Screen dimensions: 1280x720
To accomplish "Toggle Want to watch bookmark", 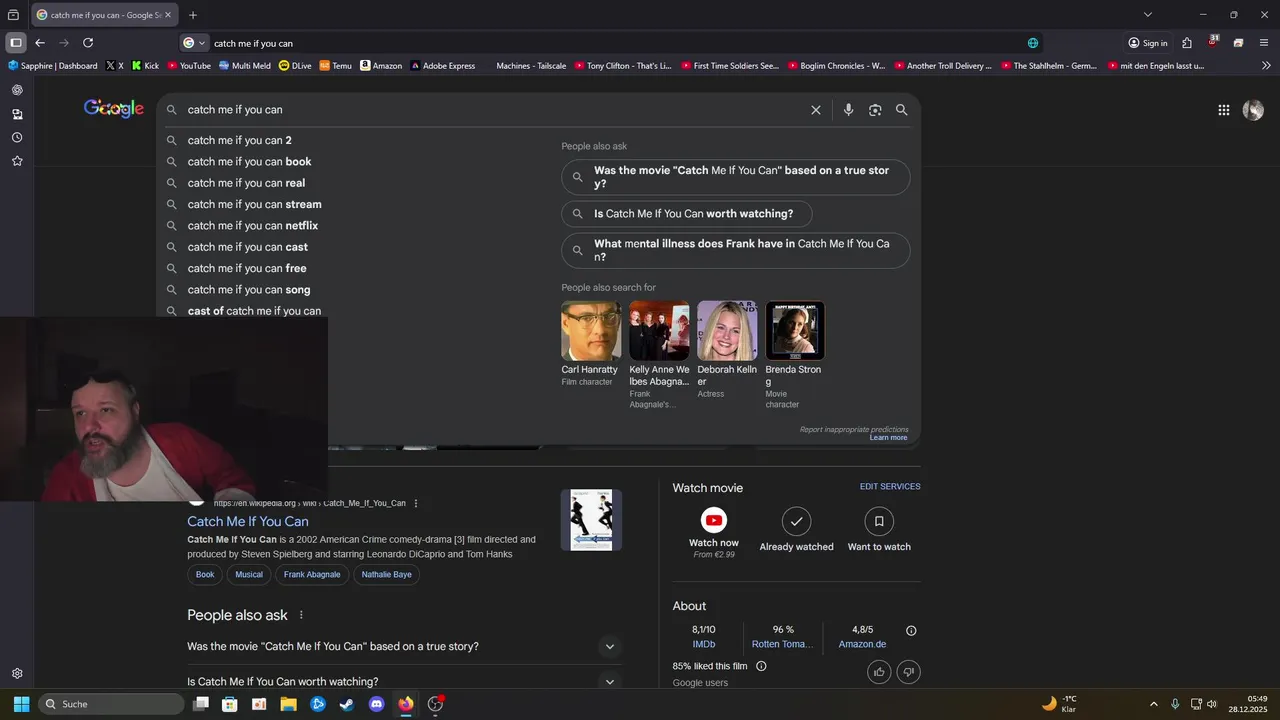I will tap(879, 521).
